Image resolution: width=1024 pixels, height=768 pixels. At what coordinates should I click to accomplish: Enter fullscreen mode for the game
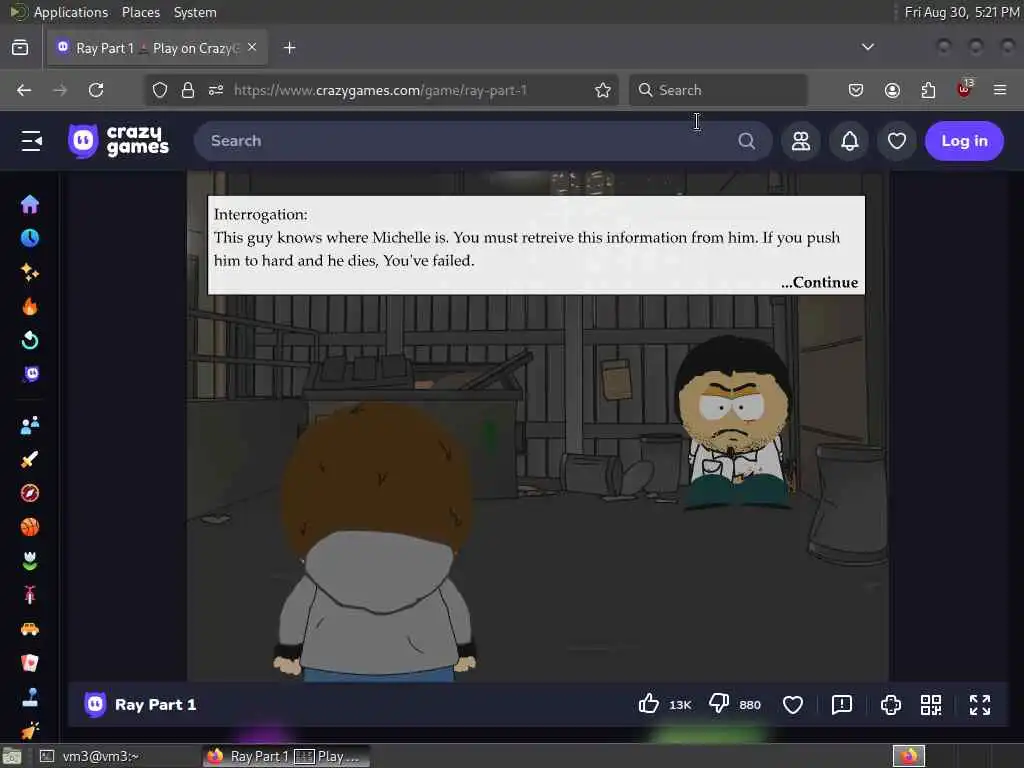pos(980,705)
